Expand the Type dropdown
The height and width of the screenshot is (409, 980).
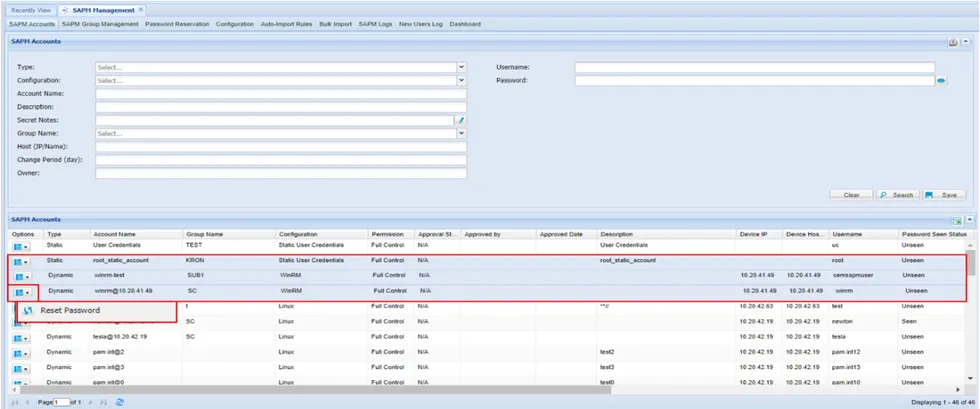pos(462,67)
